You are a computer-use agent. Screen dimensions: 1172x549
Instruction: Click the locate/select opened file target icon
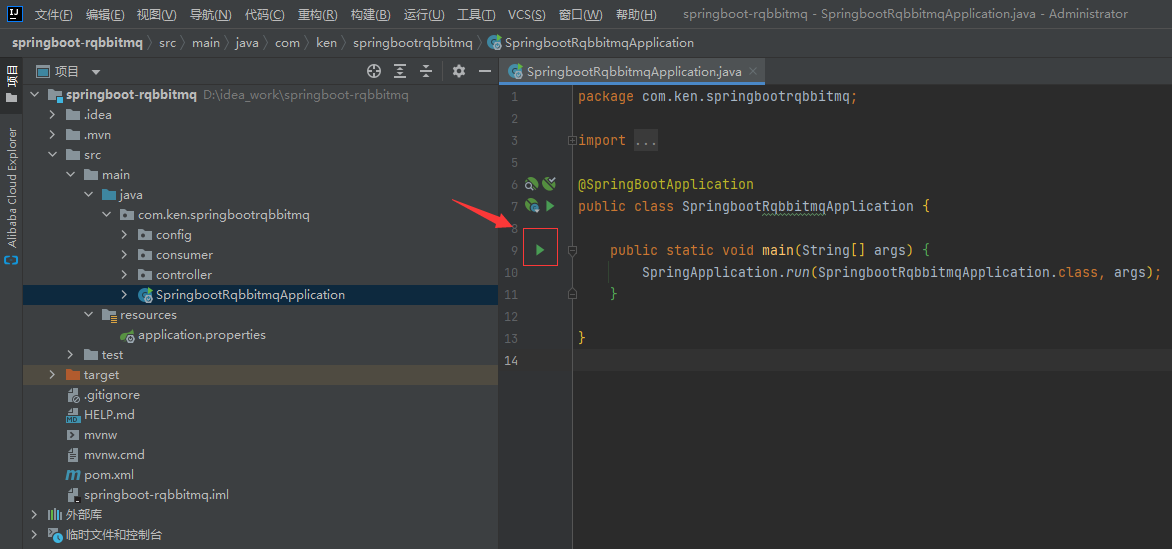click(x=374, y=71)
